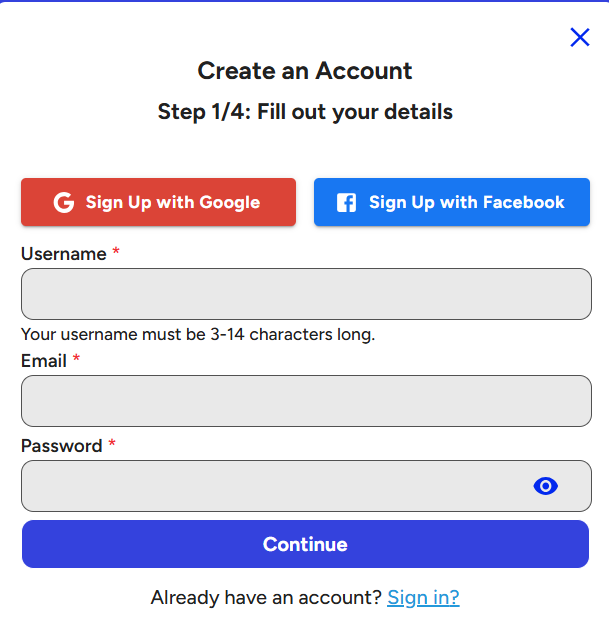The height and width of the screenshot is (635, 609).
Task: Click the Username field label
Action: [x=64, y=254]
